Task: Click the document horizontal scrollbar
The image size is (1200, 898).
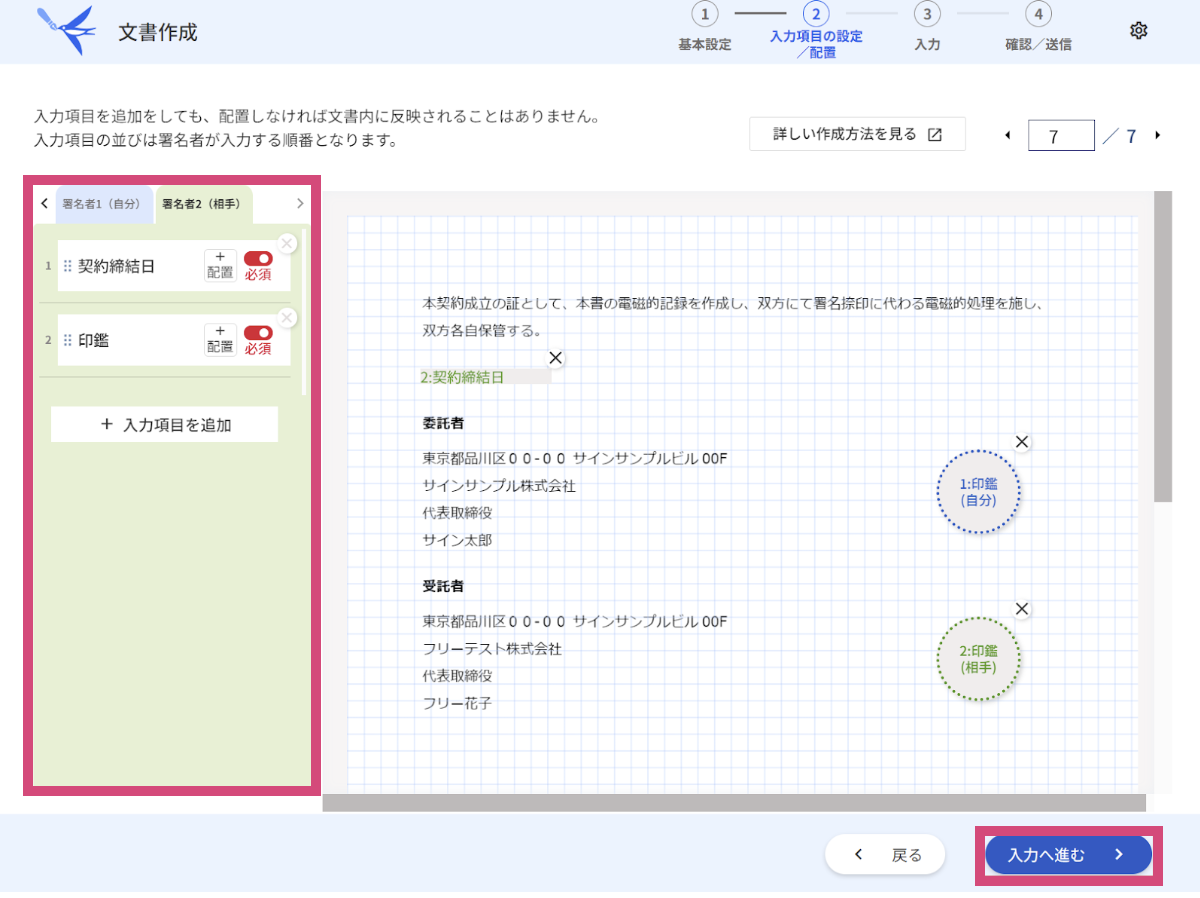Action: click(734, 803)
